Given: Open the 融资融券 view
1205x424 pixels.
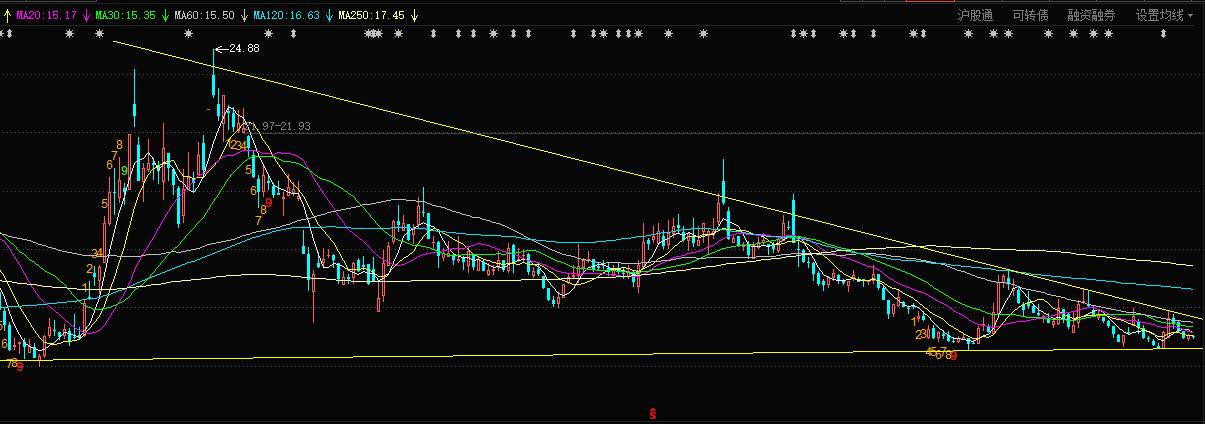Looking at the screenshot, I should click(x=1091, y=15).
